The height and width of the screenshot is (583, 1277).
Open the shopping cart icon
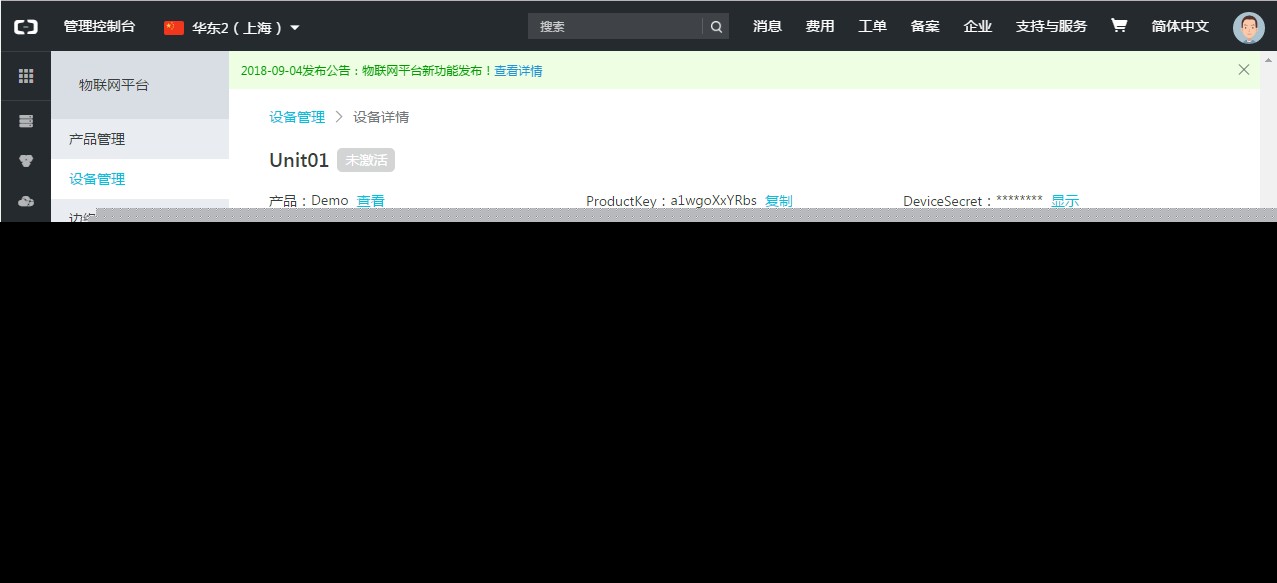1119,26
